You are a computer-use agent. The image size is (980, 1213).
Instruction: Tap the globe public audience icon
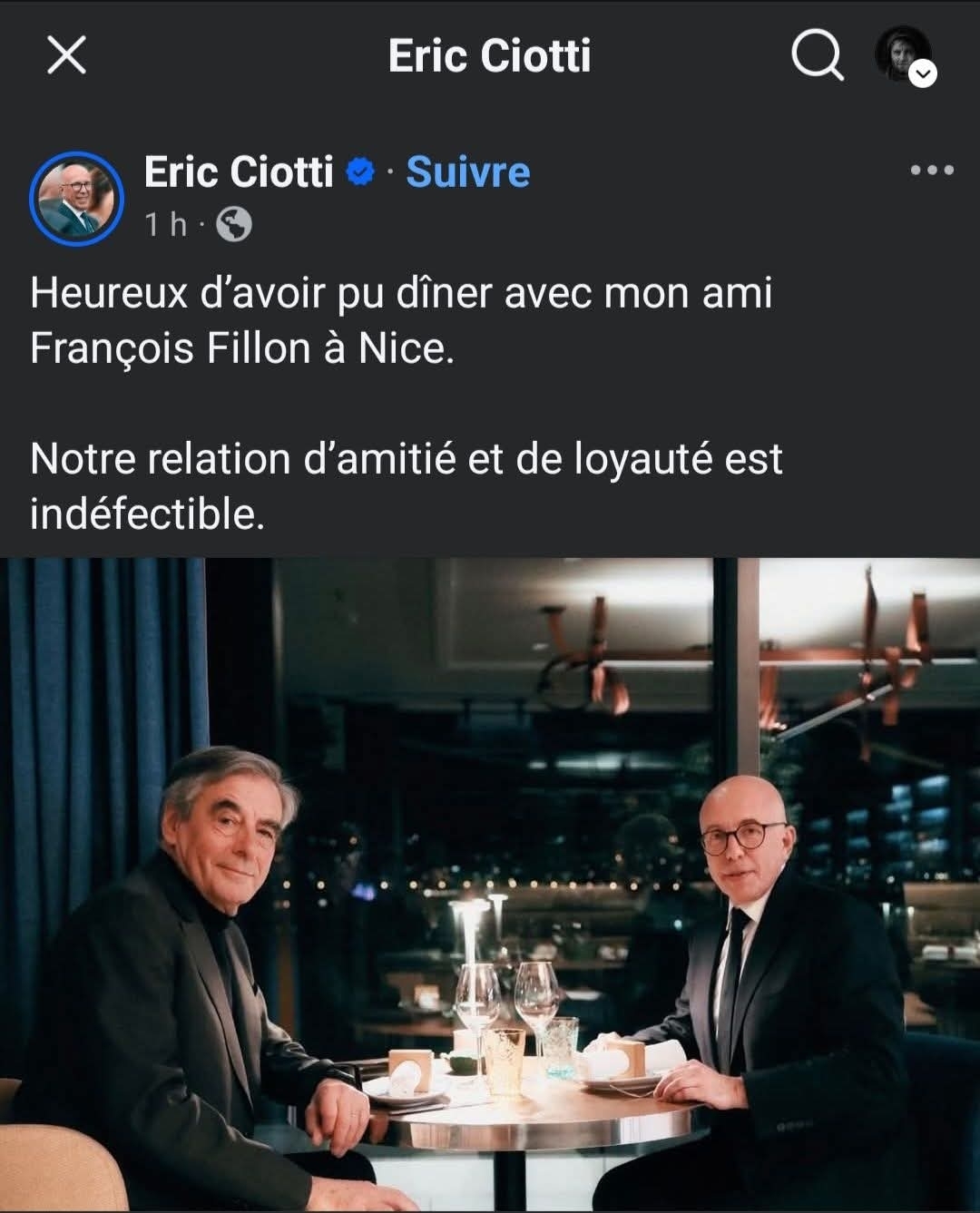(234, 224)
